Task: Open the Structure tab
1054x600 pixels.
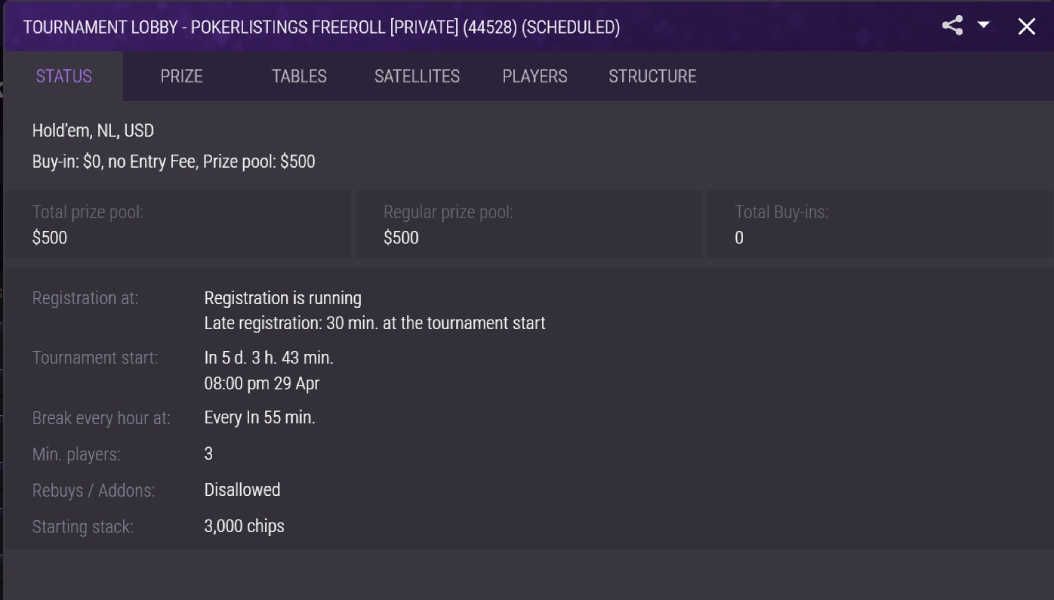Action: click(x=652, y=76)
